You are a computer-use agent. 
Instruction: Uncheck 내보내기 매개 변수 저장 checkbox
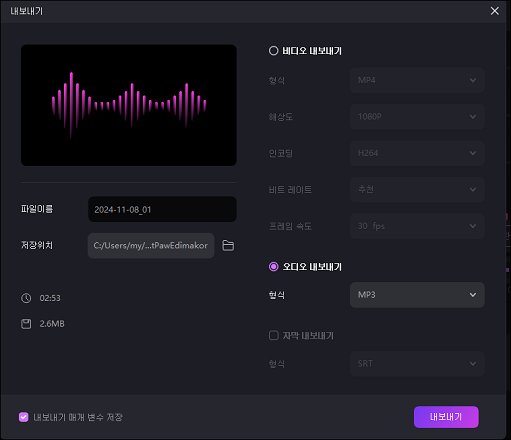coord(24,417)
